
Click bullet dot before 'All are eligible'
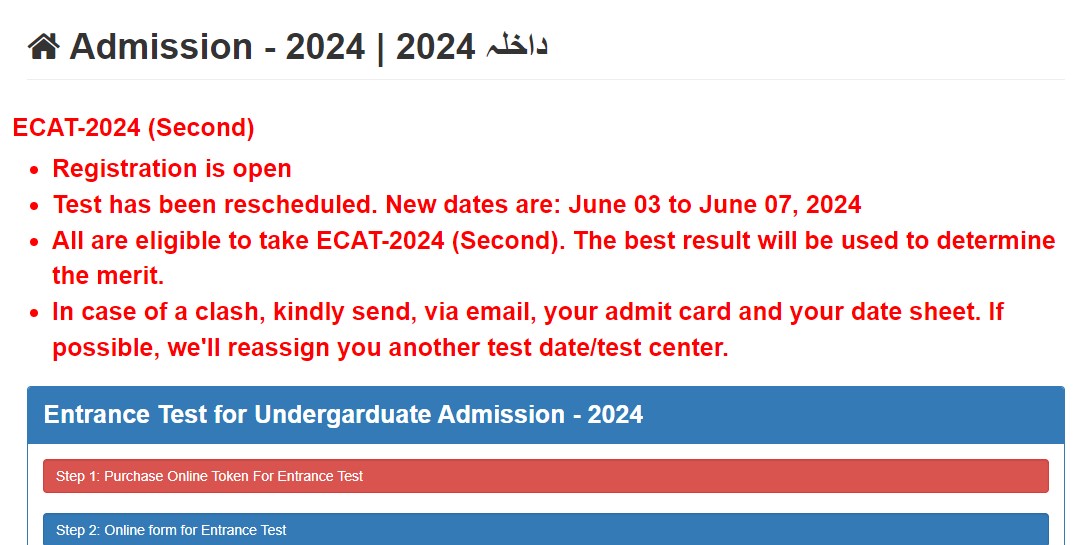(35, 242)
